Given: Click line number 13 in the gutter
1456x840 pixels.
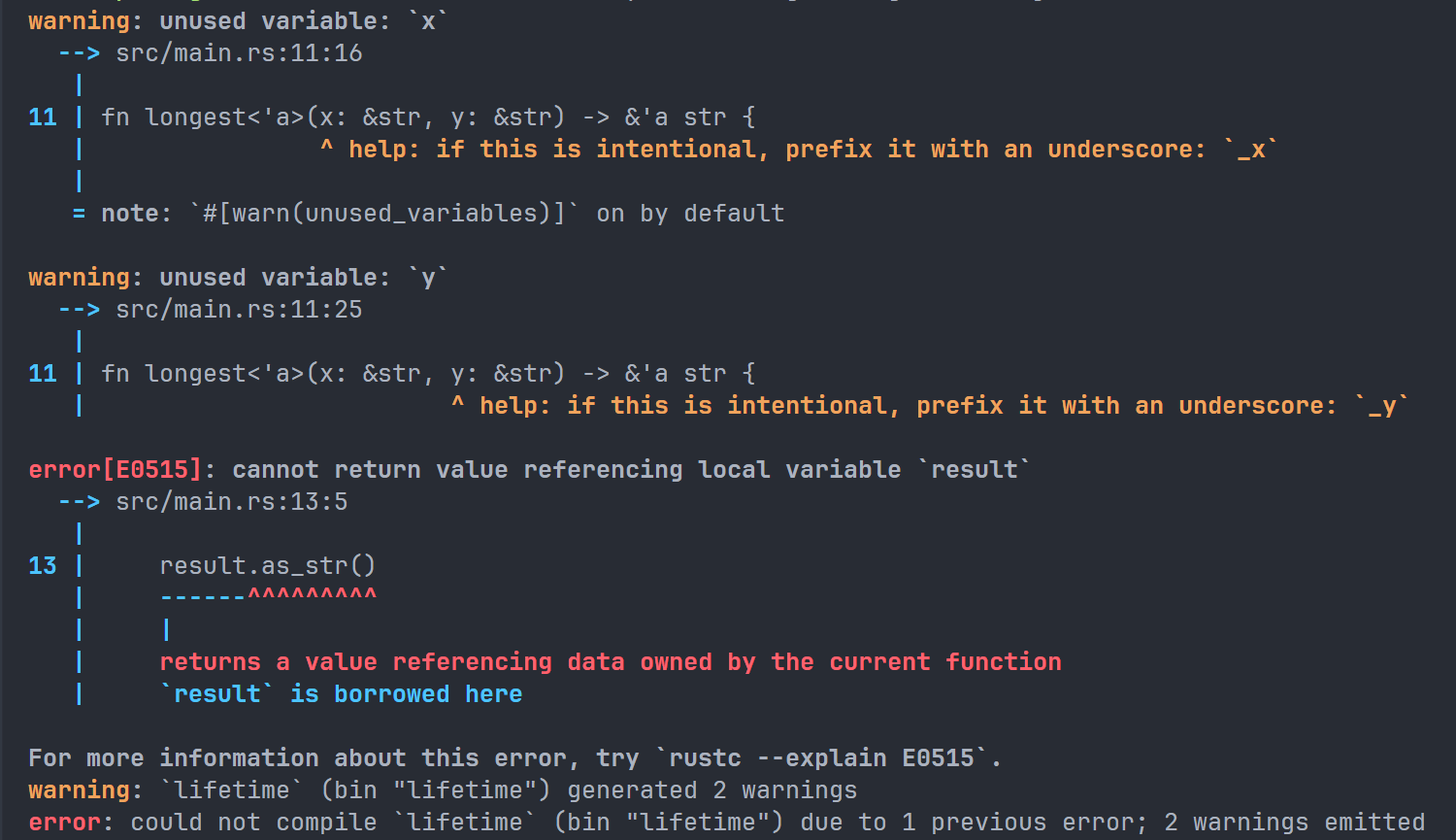Looking at the screenshot, I should 43,566.
